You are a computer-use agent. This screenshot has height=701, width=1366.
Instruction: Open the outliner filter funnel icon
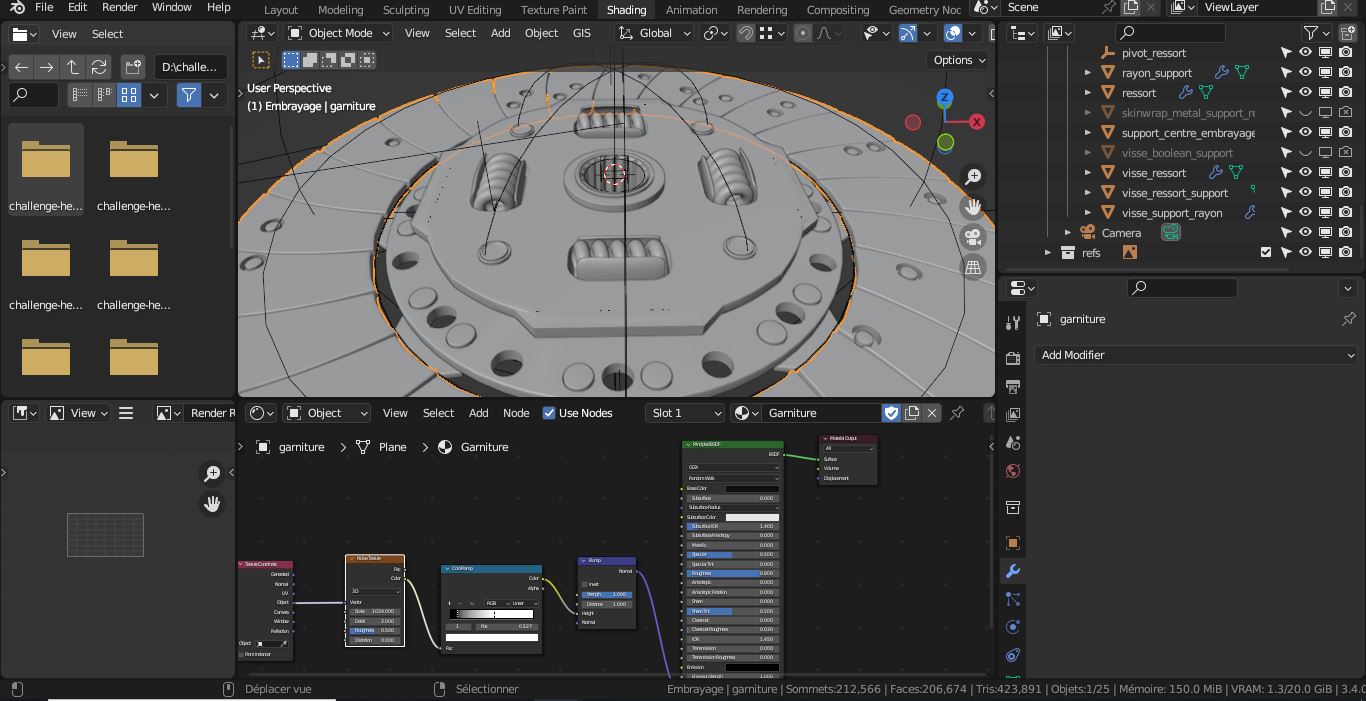click(1313, 32)
